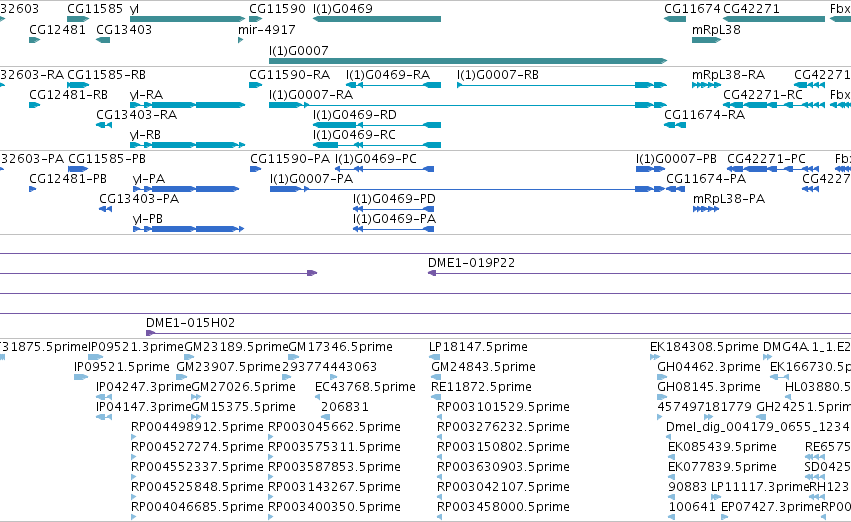Screen dimensions: 851x522
Task: Click protein l(1)G0469-PA
Action: tap(395, 219)
